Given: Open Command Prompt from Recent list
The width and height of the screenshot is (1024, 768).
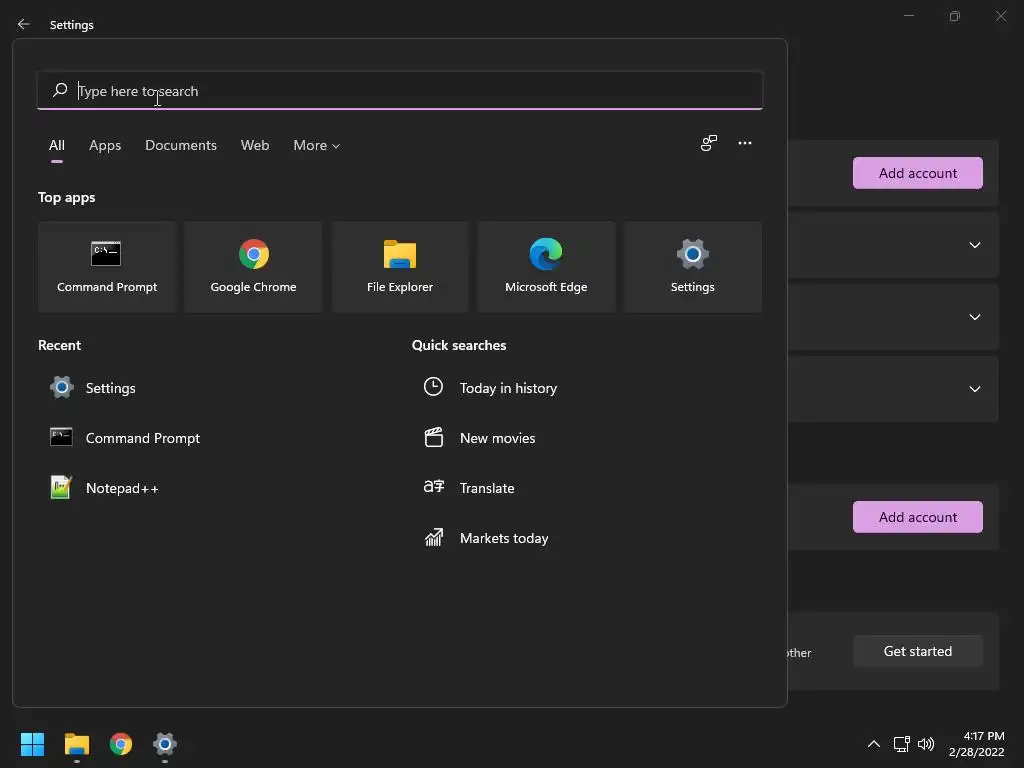Looking at the screenshot, I should (125, 438).
